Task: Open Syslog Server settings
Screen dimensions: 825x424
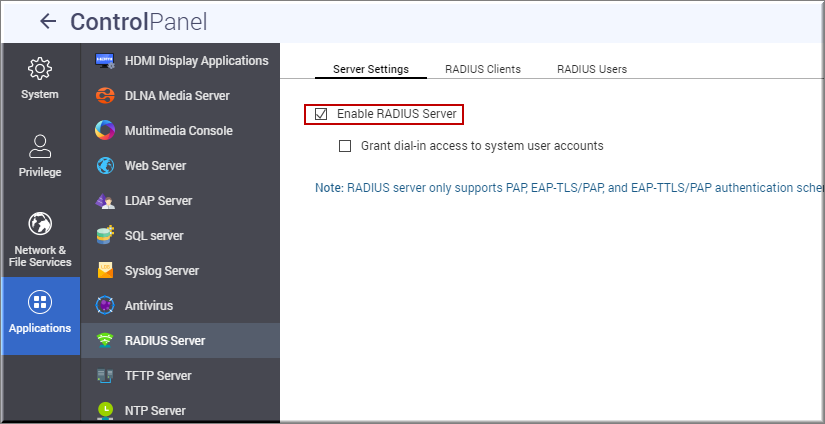Action: click(161, 271)
